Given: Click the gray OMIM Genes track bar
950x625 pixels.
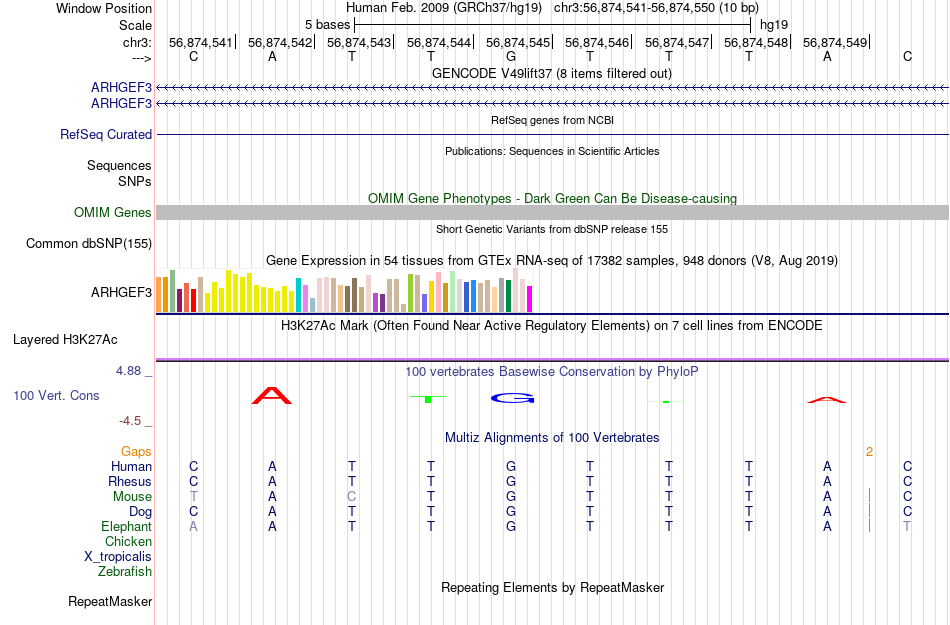Looking at the screenshot, I should [x=552, y=213].
